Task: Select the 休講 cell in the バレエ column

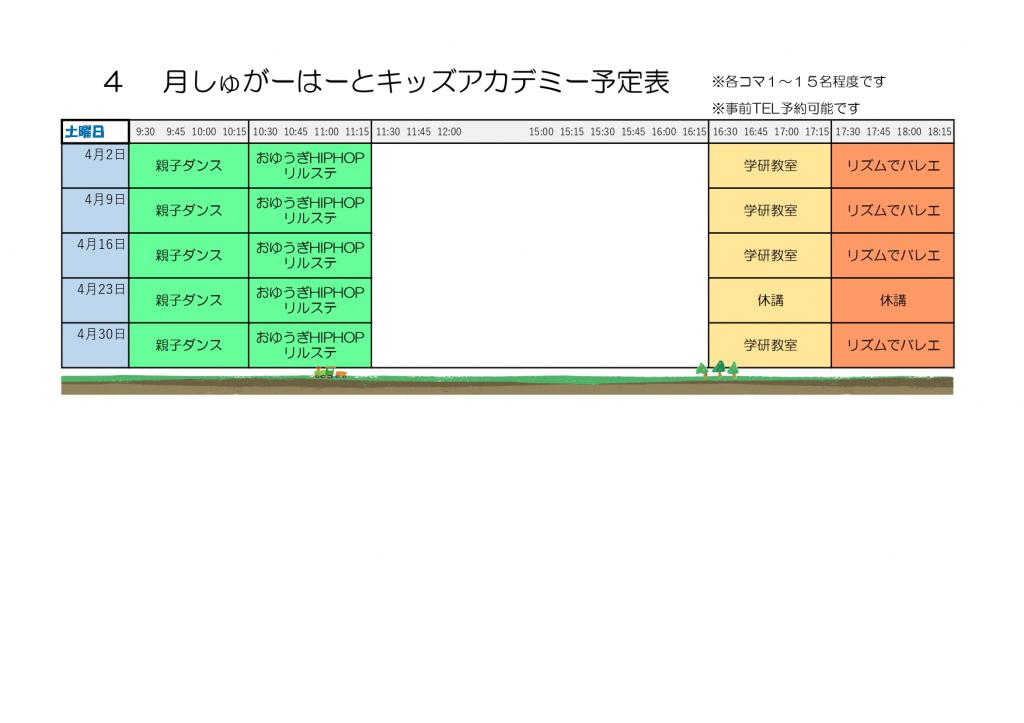Action: coord(892,299)
